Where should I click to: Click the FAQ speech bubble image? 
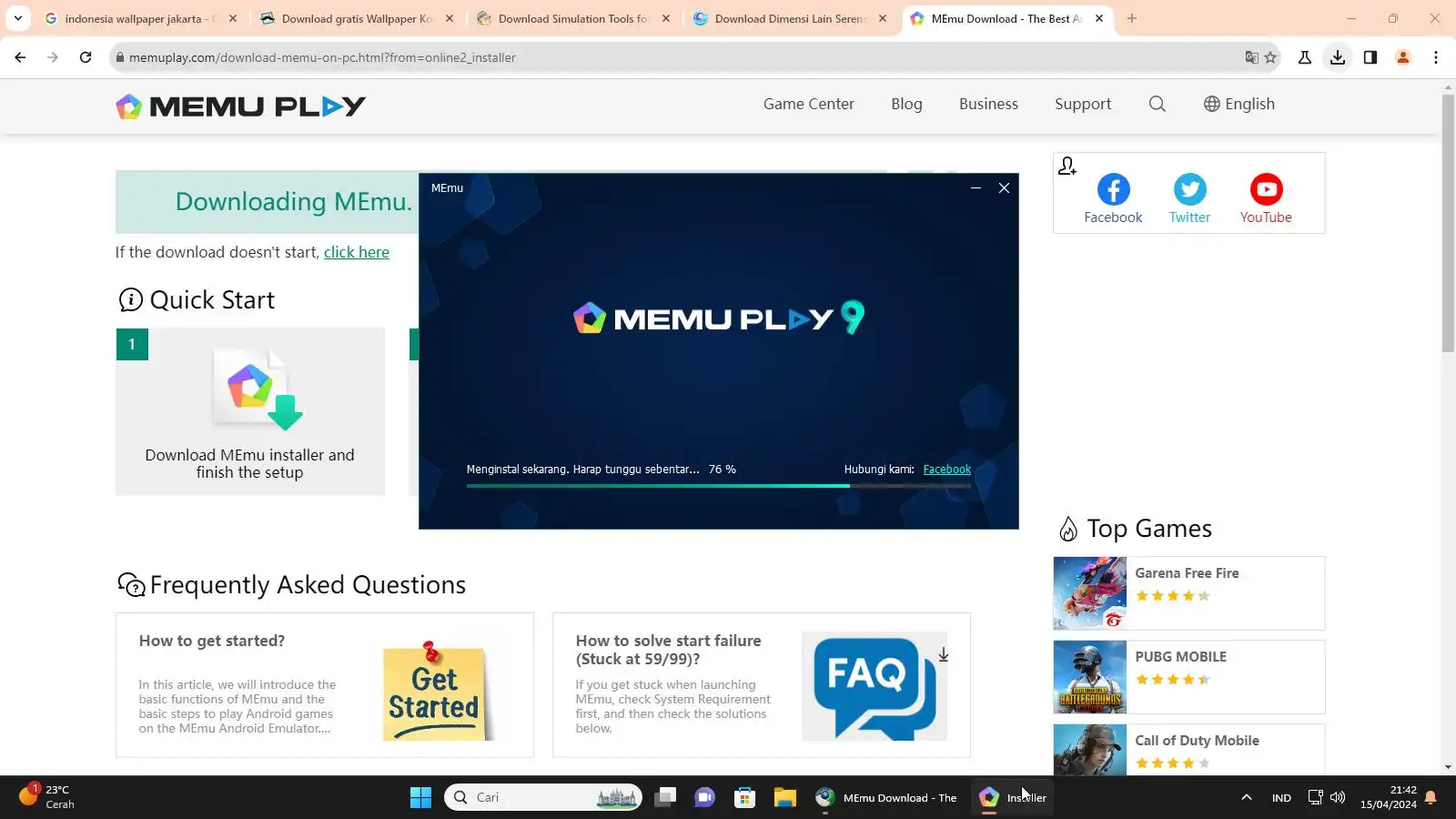coord(875,686)
